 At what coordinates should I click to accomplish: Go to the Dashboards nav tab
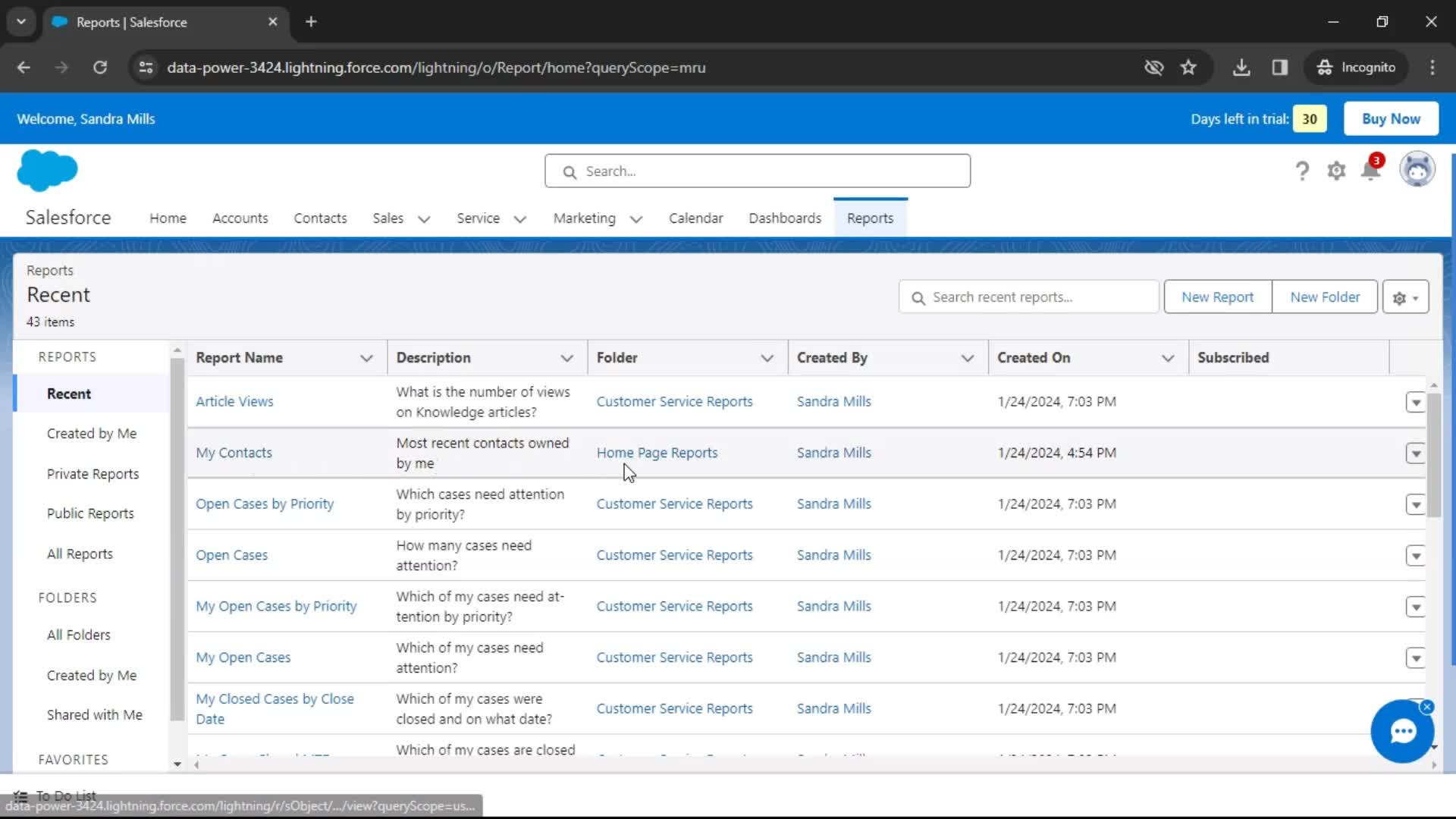(x=785, y=218)
